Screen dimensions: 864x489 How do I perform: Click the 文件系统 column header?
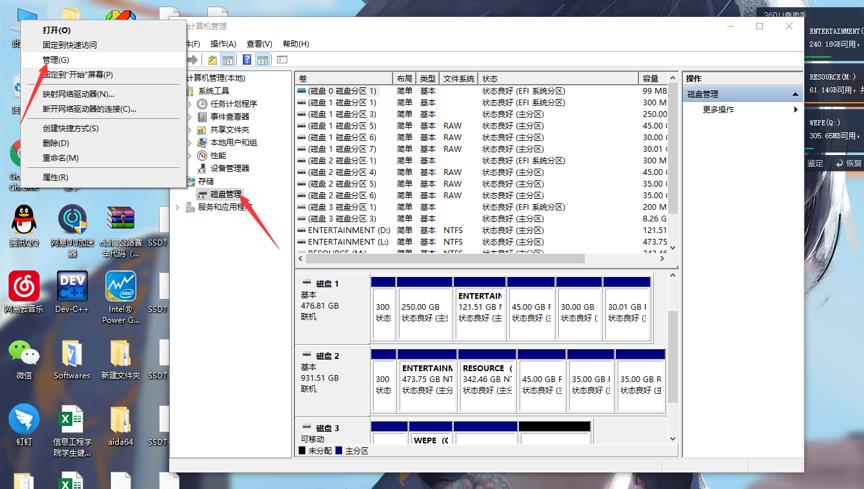tap(458, 78)
